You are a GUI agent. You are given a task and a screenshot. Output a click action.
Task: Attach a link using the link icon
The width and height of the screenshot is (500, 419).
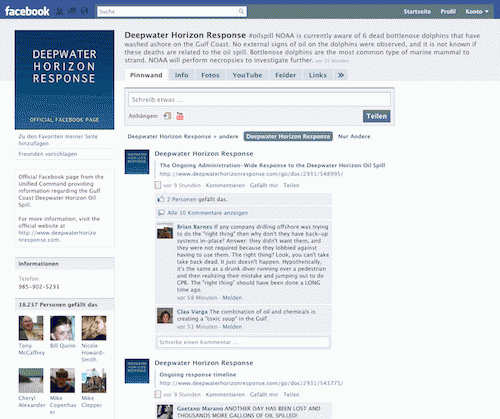tap(167, 116)
